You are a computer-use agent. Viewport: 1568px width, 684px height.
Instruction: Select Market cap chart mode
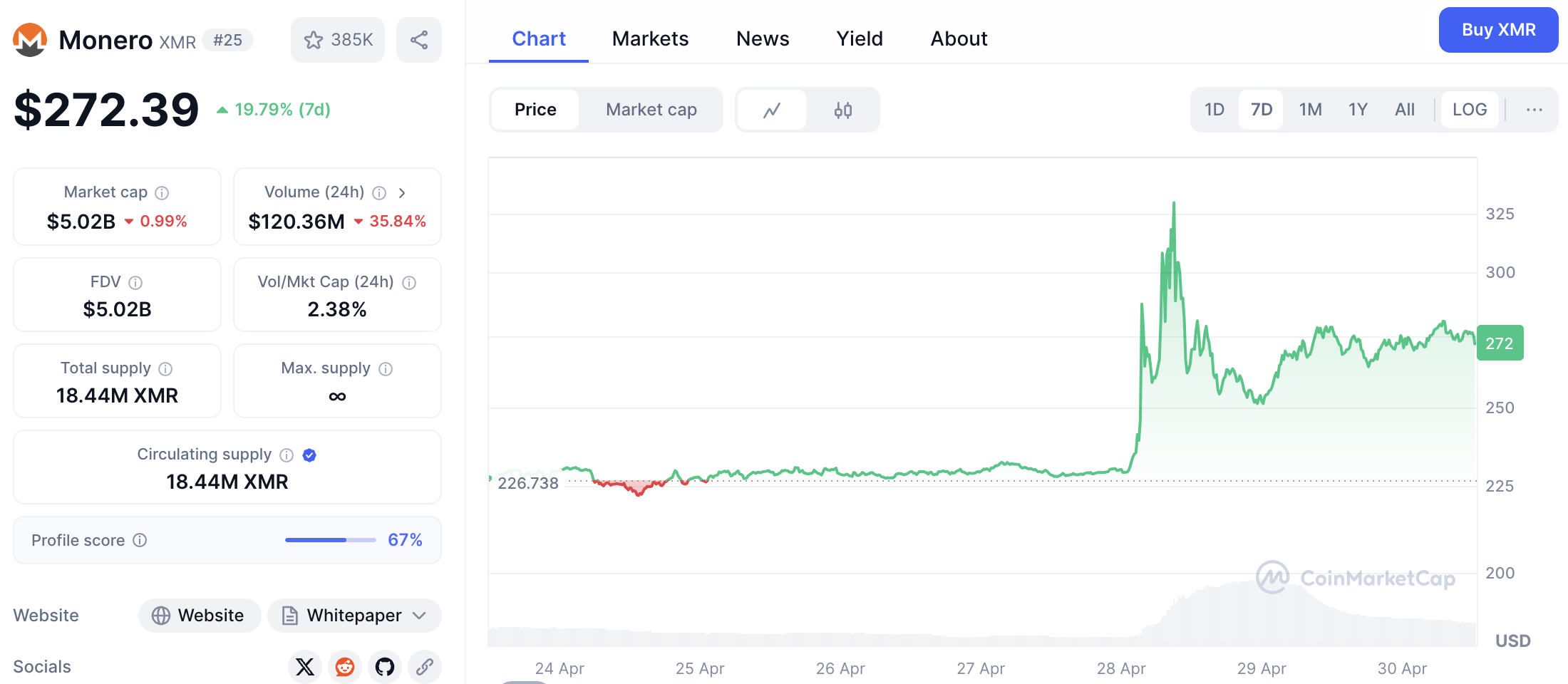[x=651, y=110]
